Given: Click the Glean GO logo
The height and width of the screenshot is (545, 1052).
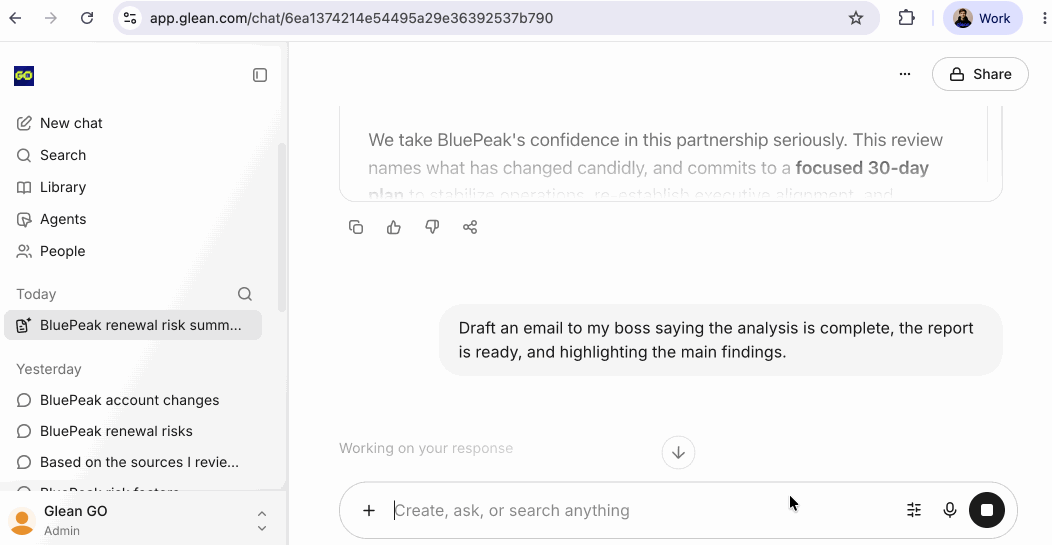Looking at the screenshot, I should pos(24,75).
